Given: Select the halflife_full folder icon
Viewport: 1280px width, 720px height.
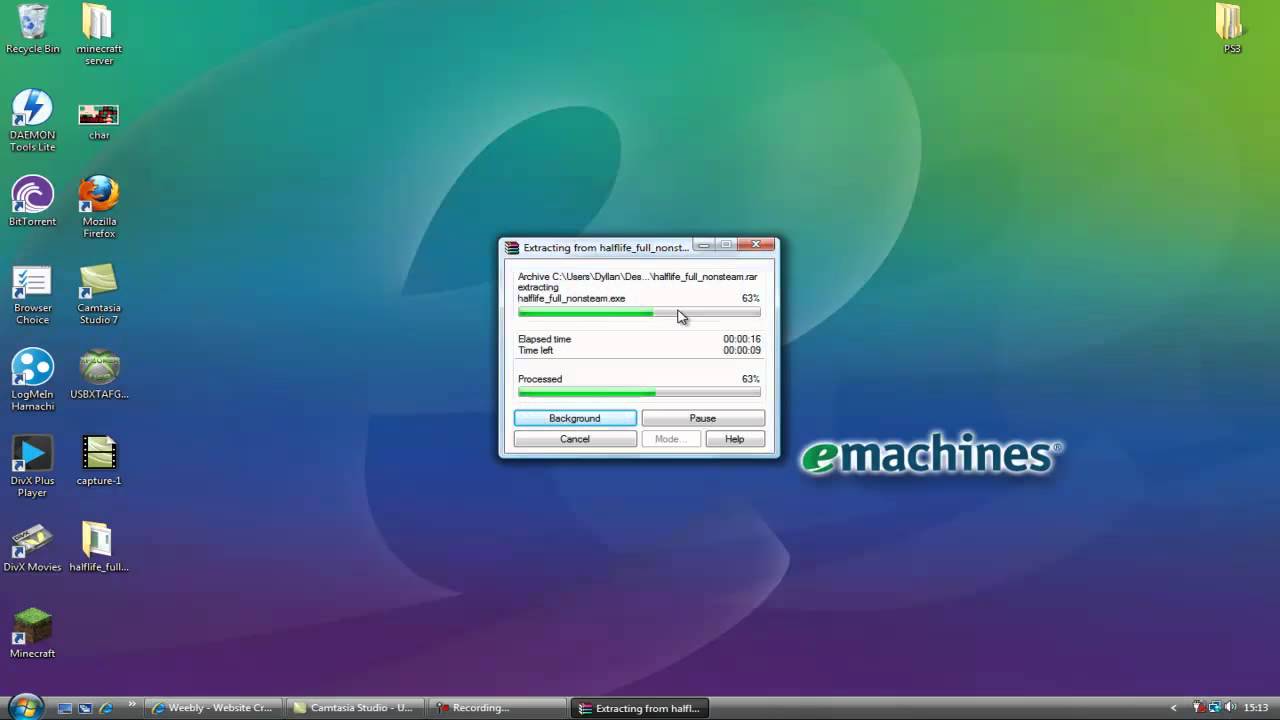Looking at the screenshot, I should point(99,547).
